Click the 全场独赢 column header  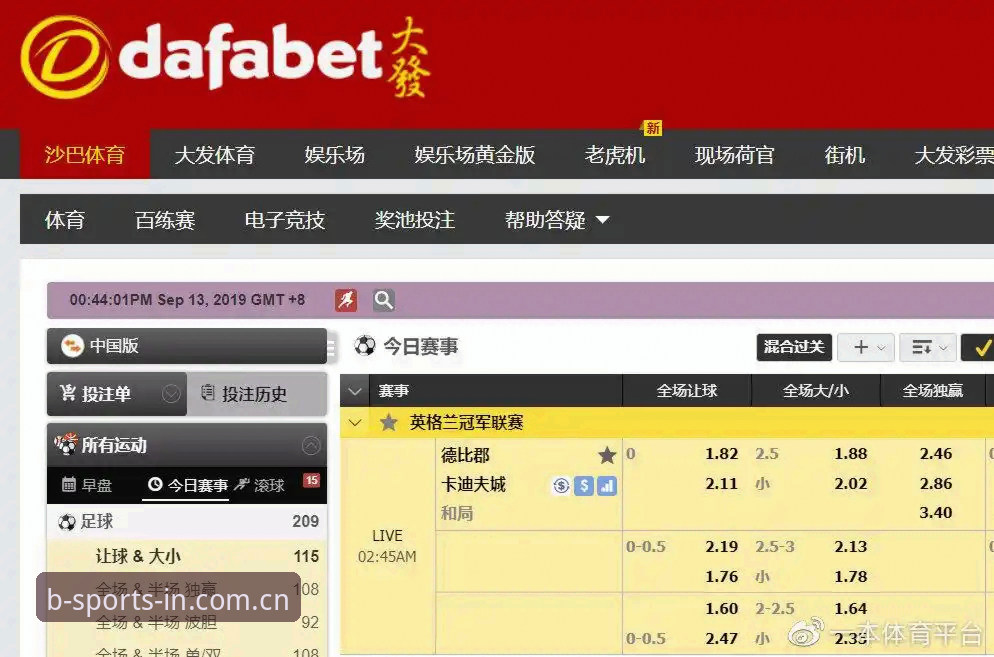[x=933, y=391]
